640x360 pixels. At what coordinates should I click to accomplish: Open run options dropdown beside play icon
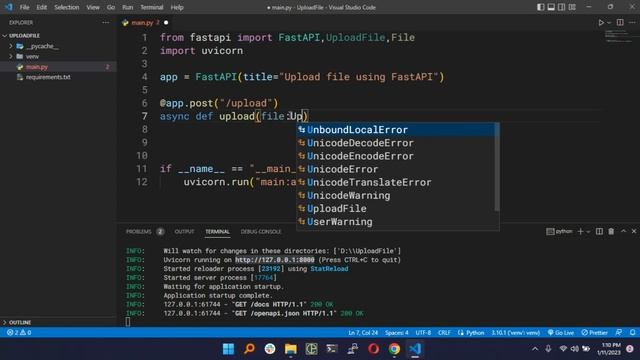[609, 22]
